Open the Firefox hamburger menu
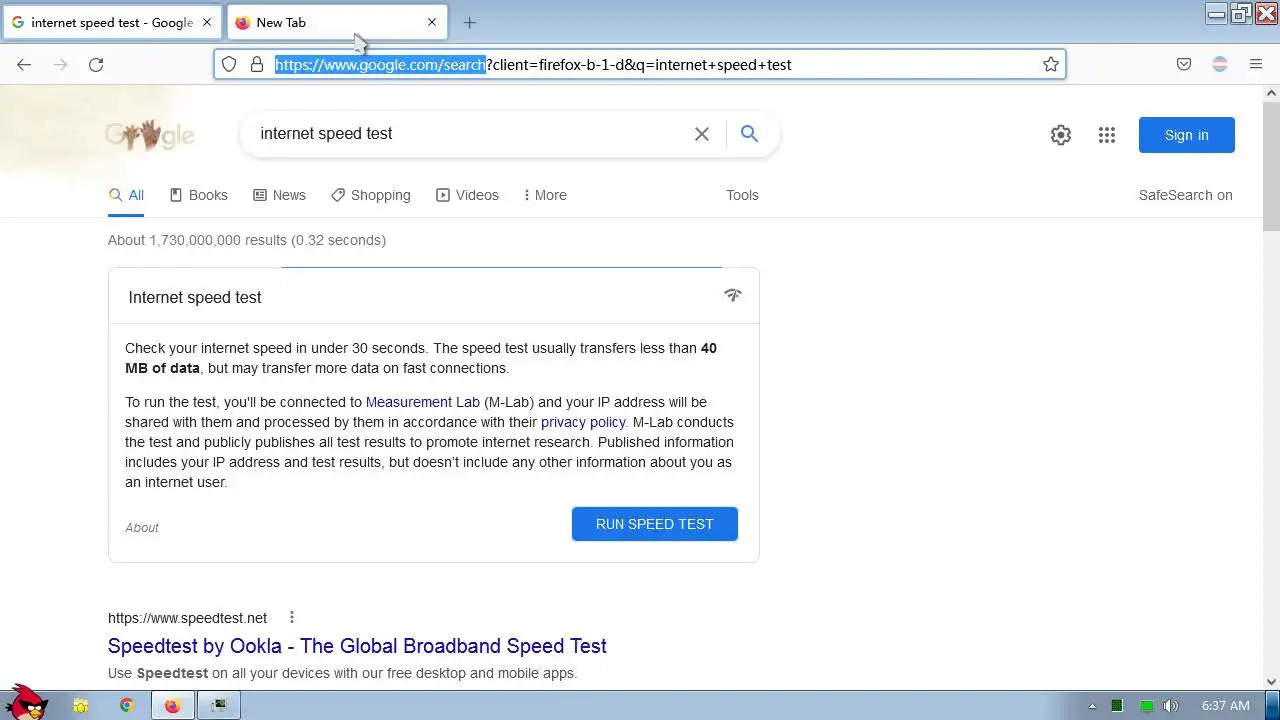The width and height of the screenshot is (1280, 720). coord(1256,64)
